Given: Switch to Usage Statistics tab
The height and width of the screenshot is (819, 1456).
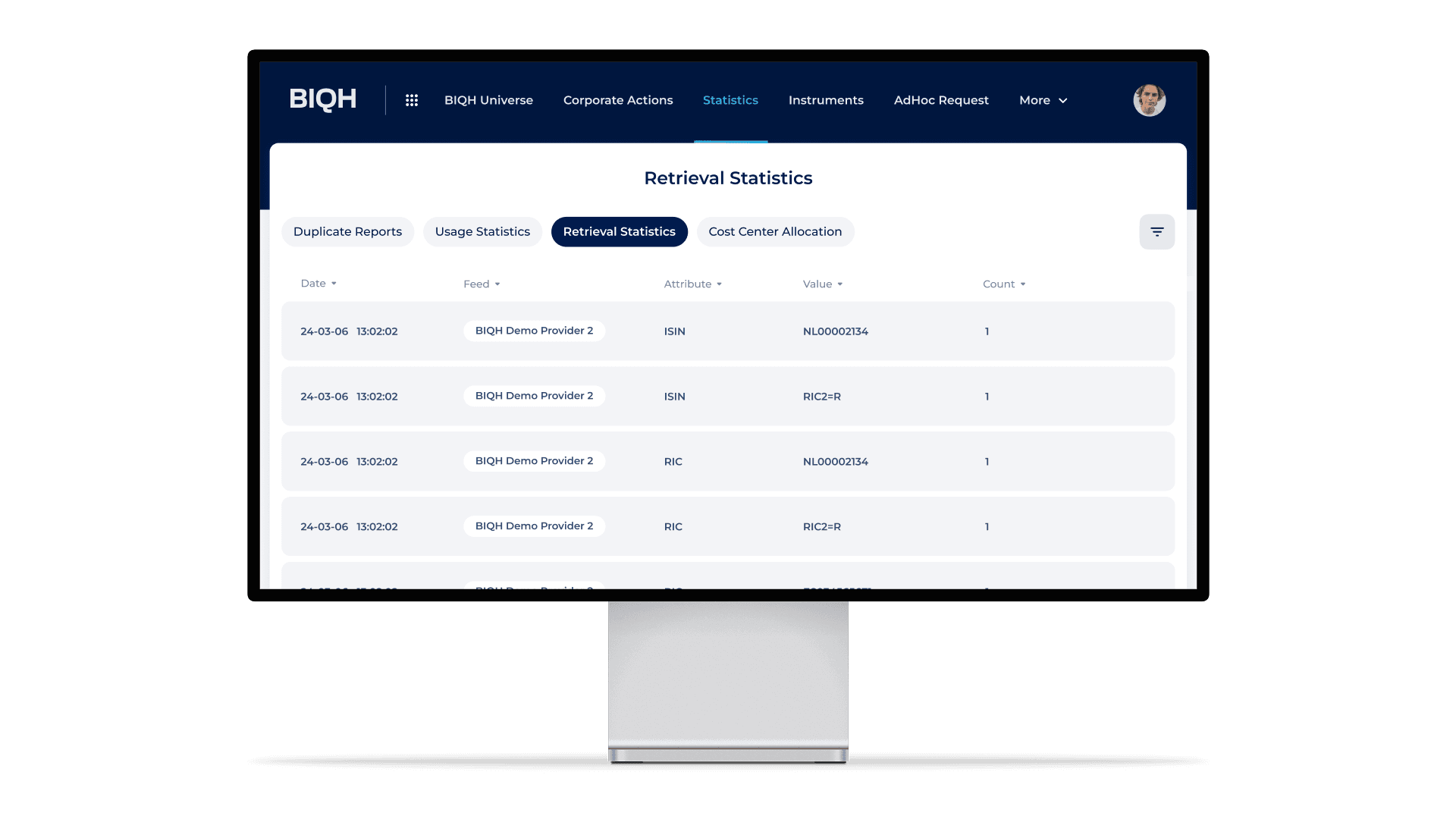Looking at the screenshot, I should (x=482, y=232).
